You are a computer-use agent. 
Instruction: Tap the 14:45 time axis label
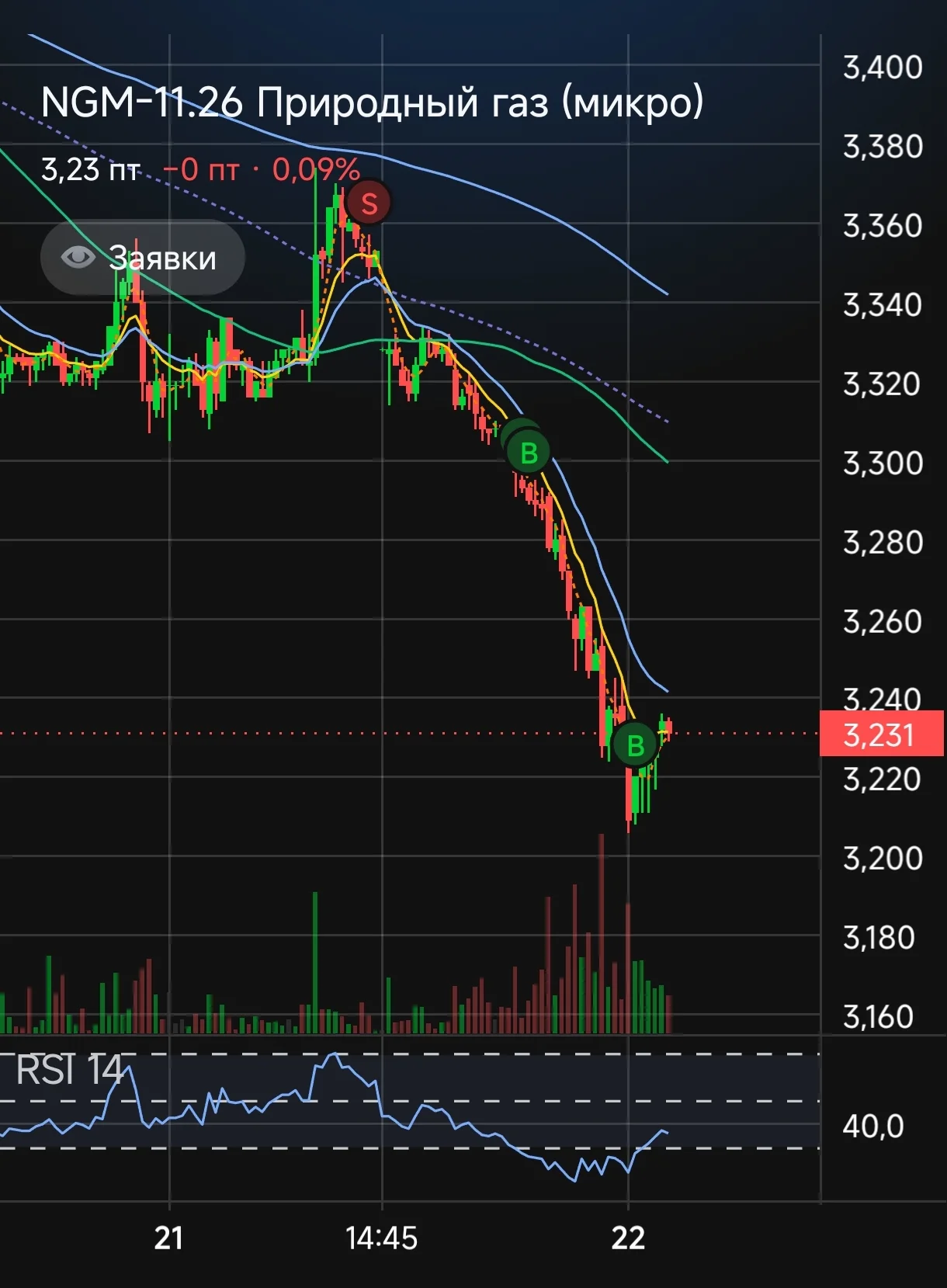(381, 1238)
